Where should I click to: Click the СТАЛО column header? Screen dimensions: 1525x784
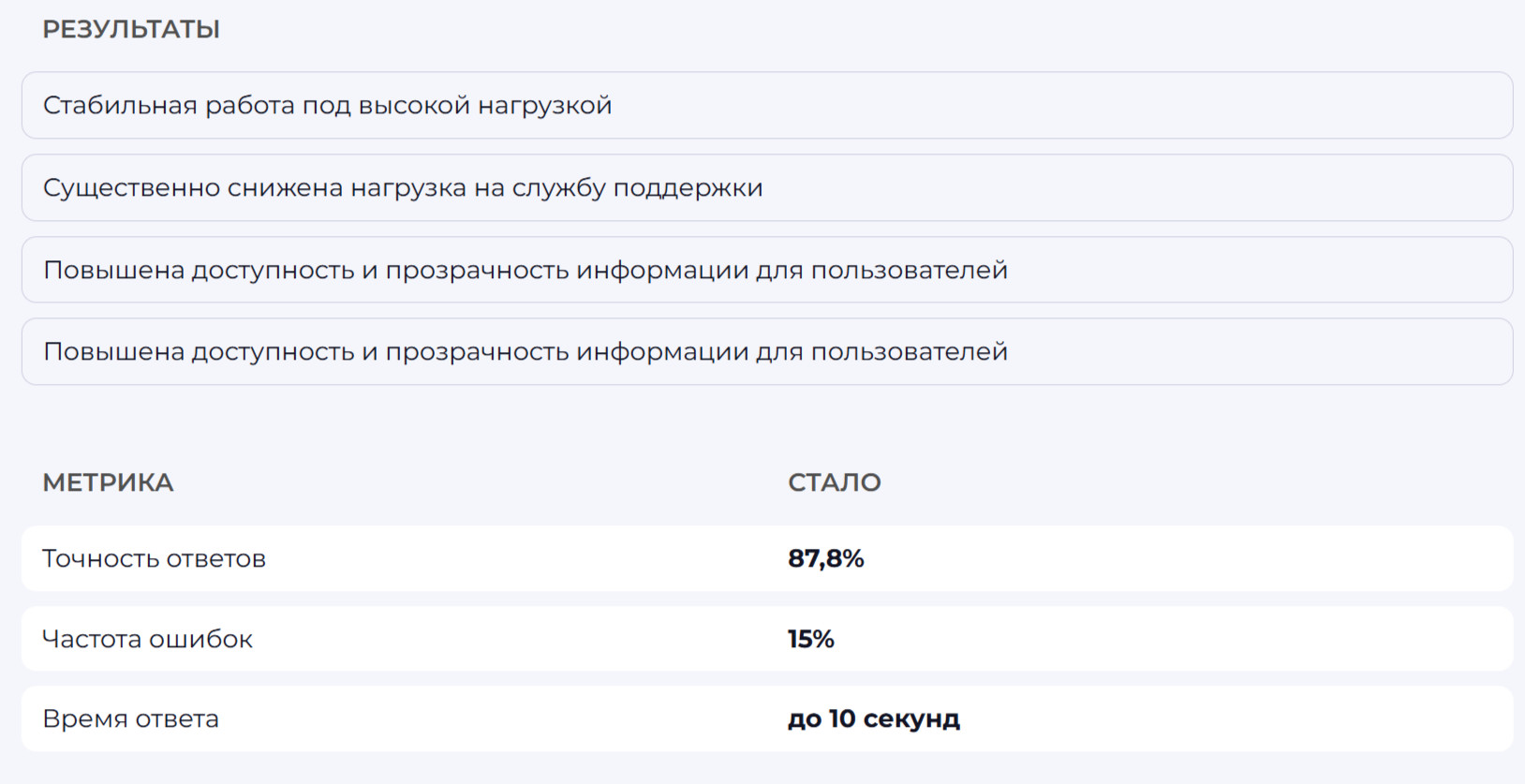pos(834,483)
